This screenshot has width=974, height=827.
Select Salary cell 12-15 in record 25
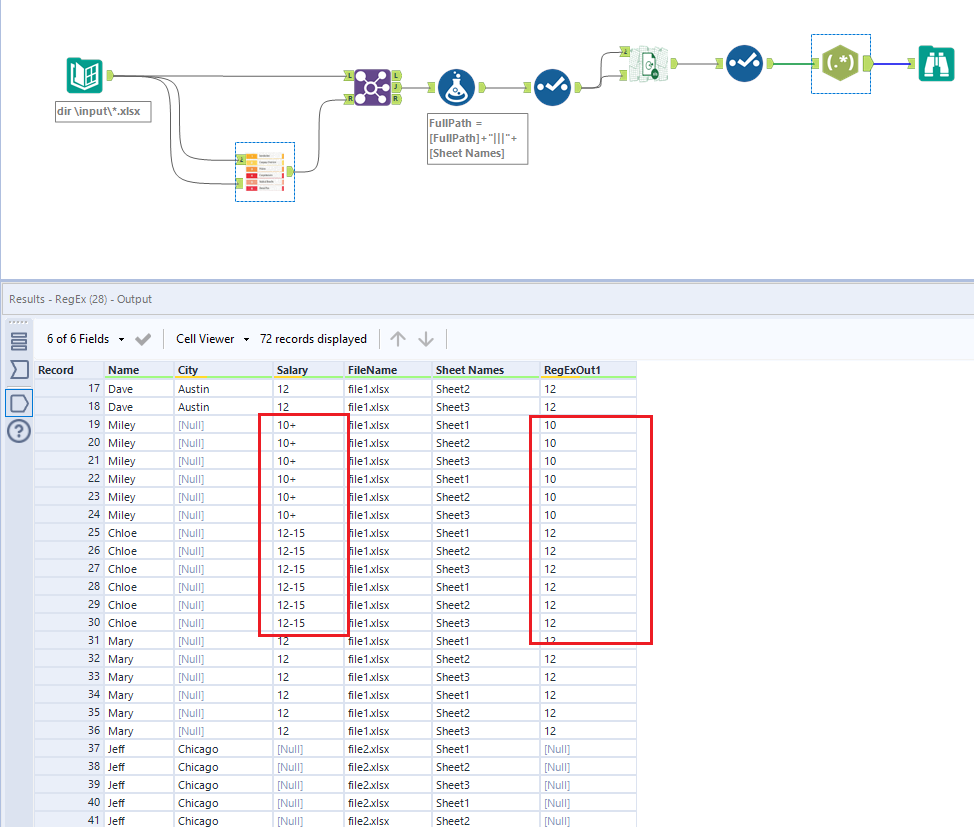(309, 533)
